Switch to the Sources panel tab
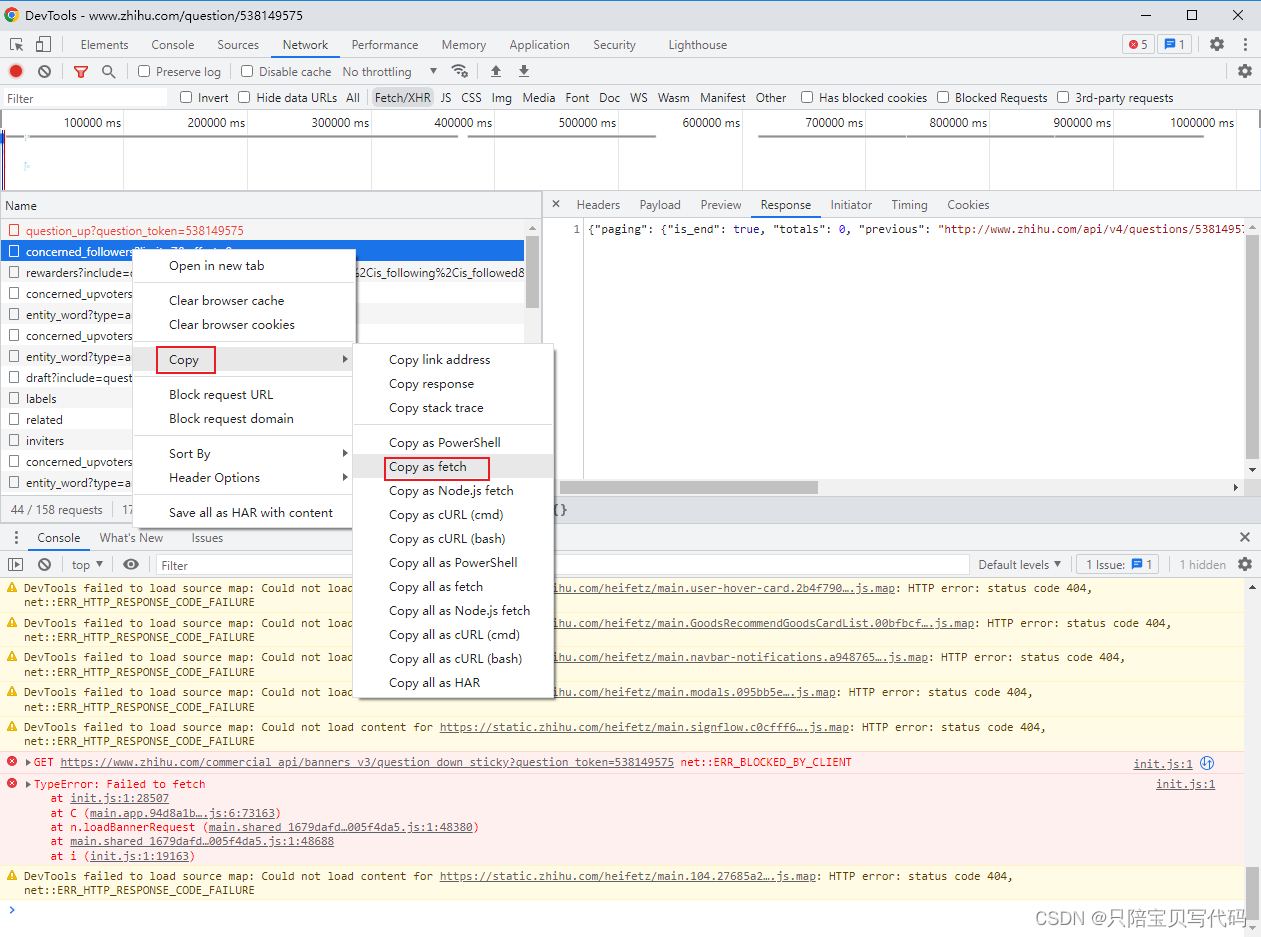Screen dimensions: 1261x937 point(238,44)
